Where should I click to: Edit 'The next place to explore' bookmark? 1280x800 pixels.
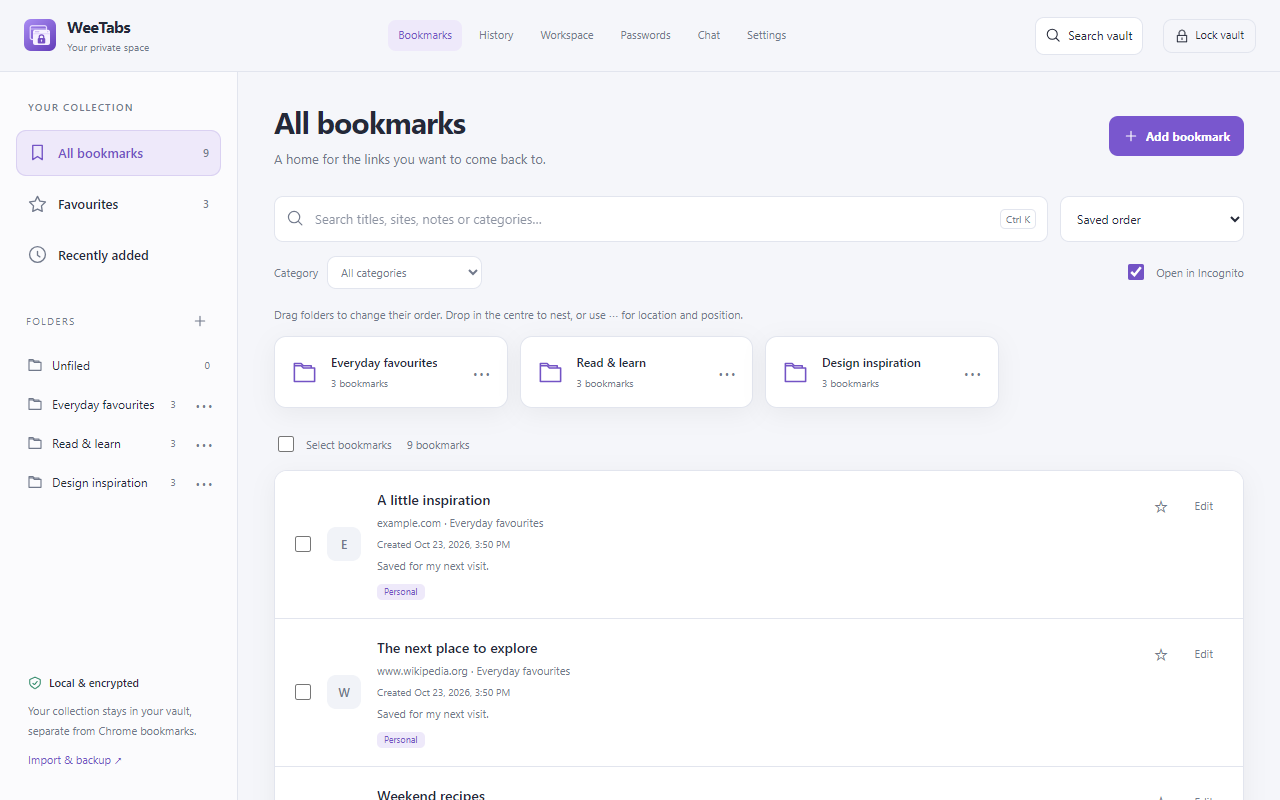1204,655
